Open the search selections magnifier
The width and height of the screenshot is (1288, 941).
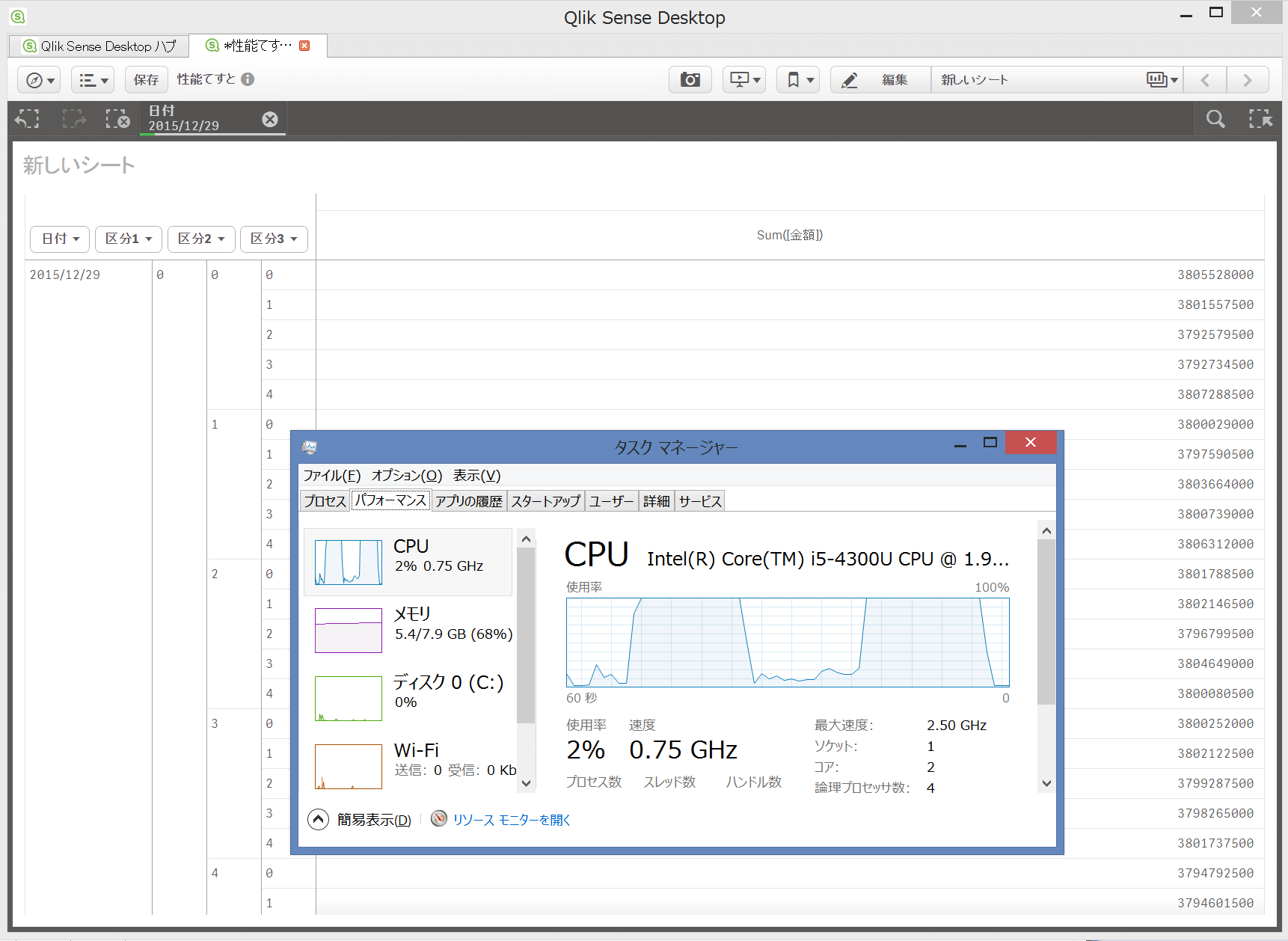point(1215,118)
